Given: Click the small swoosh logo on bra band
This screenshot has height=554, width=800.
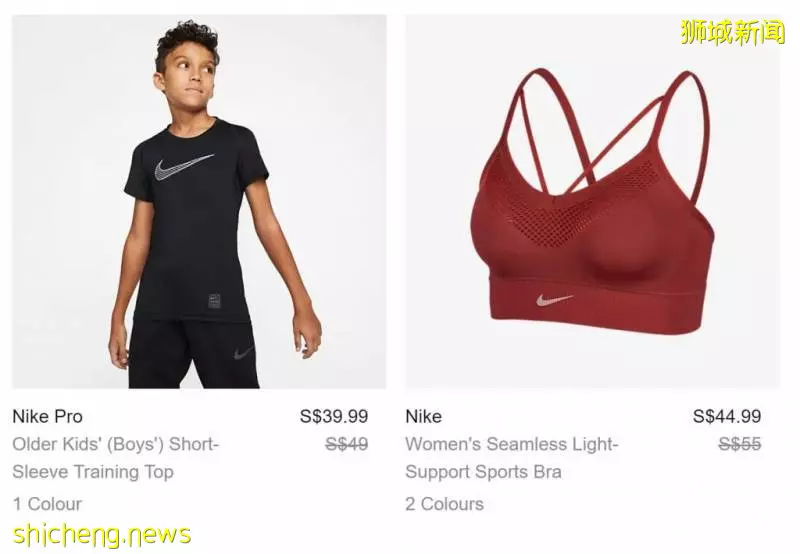Looking at the screenshot, I should 554,299.
